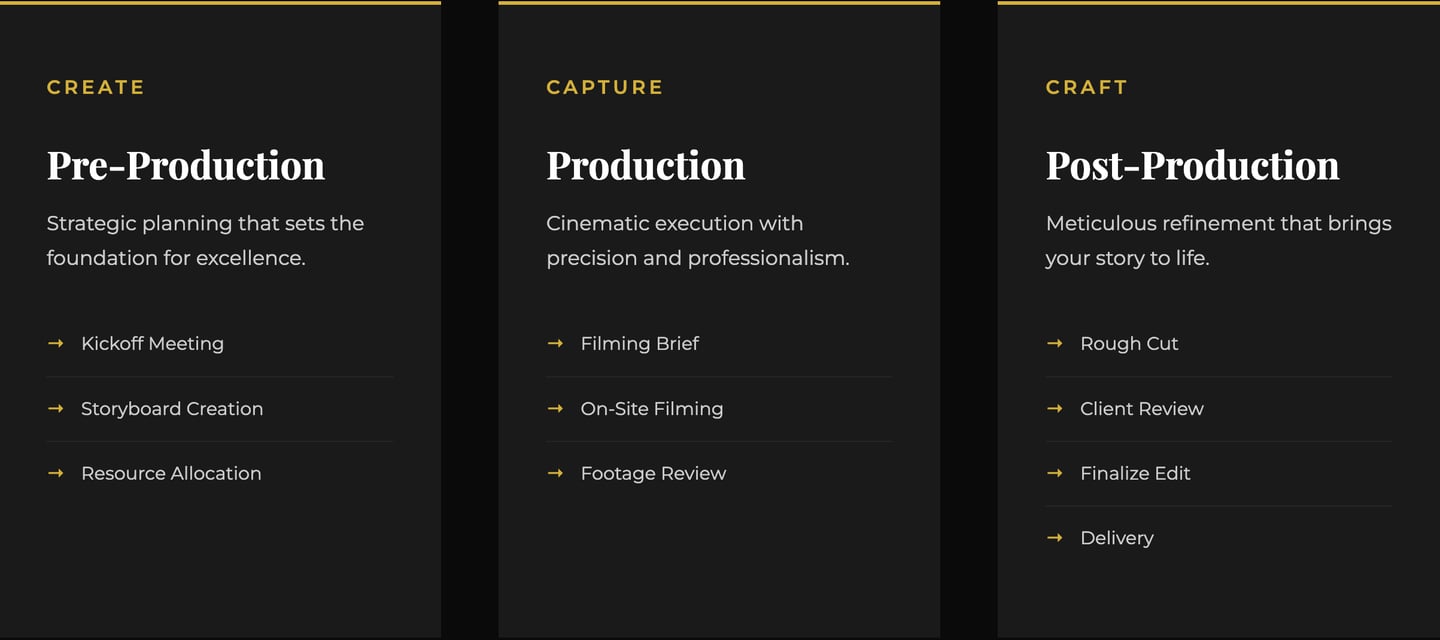Click the arrow icon beside Footage Review
This screenshot has height=640, width=1440.
pos(555,473)
